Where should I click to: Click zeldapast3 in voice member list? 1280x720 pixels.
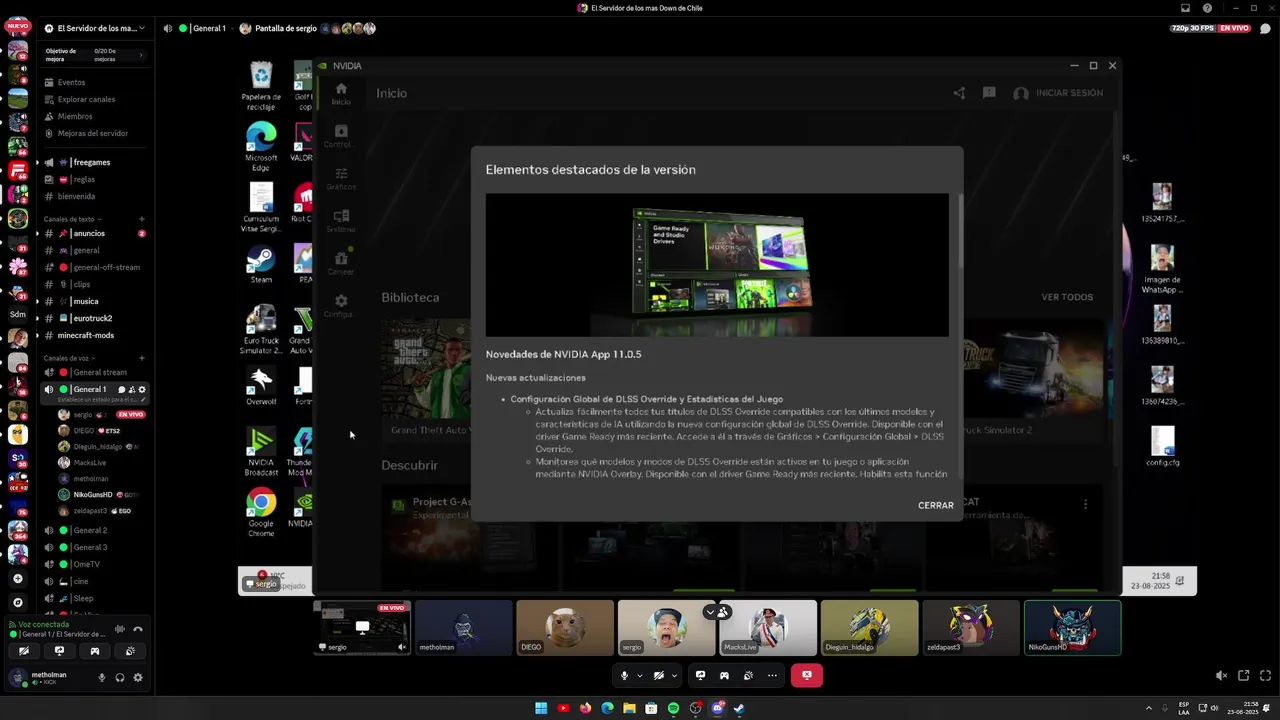point(99,511)
